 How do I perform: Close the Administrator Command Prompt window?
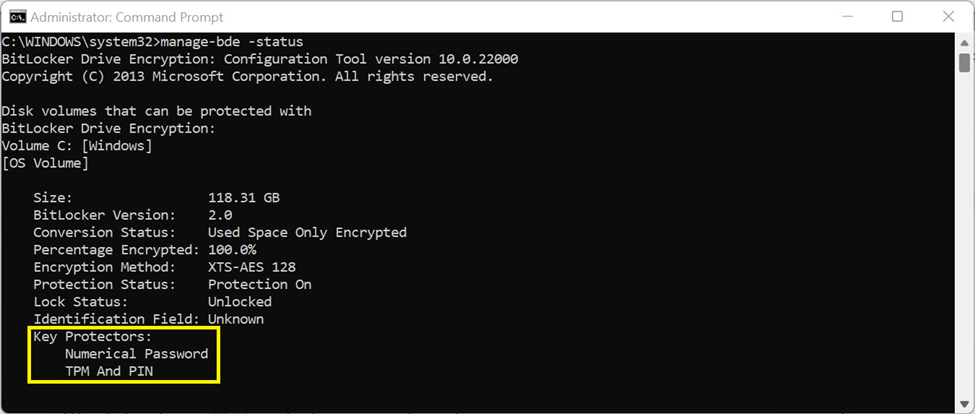pos(946,17)
